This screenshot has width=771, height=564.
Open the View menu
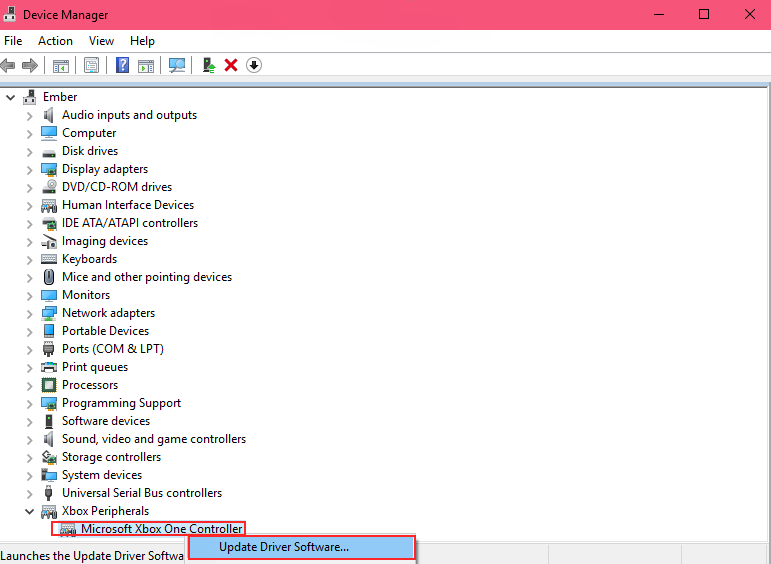101,41
